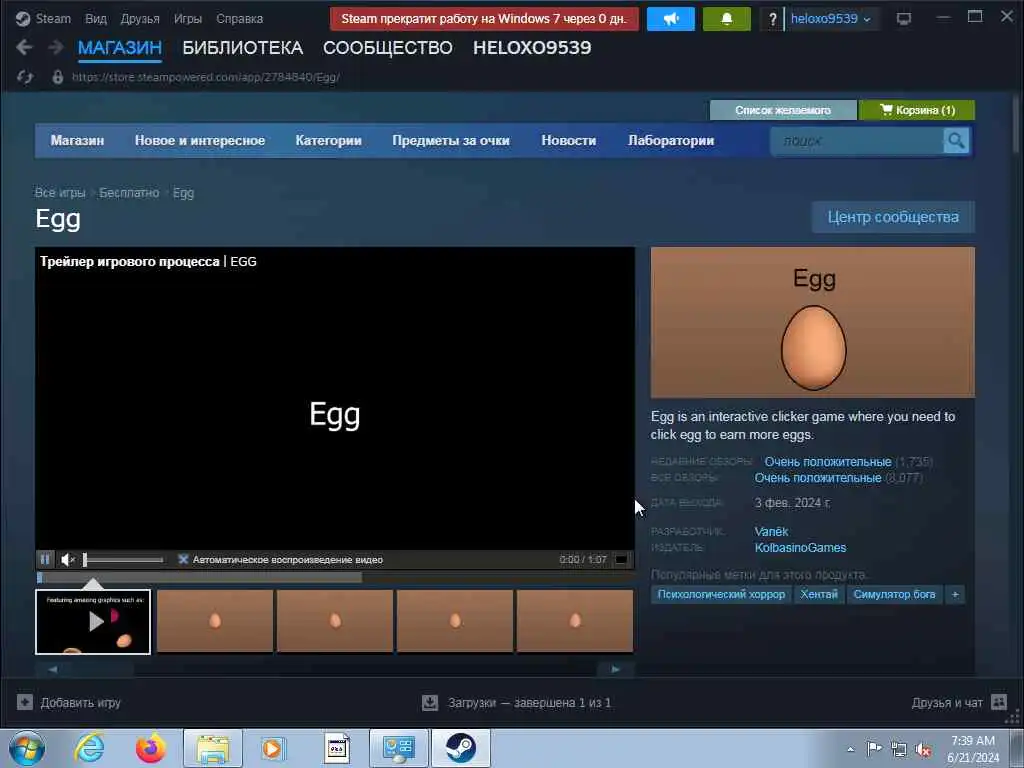Pause the trailer video
The height and width of the screenshot is (768, 1024).
[x=45, y=560]
